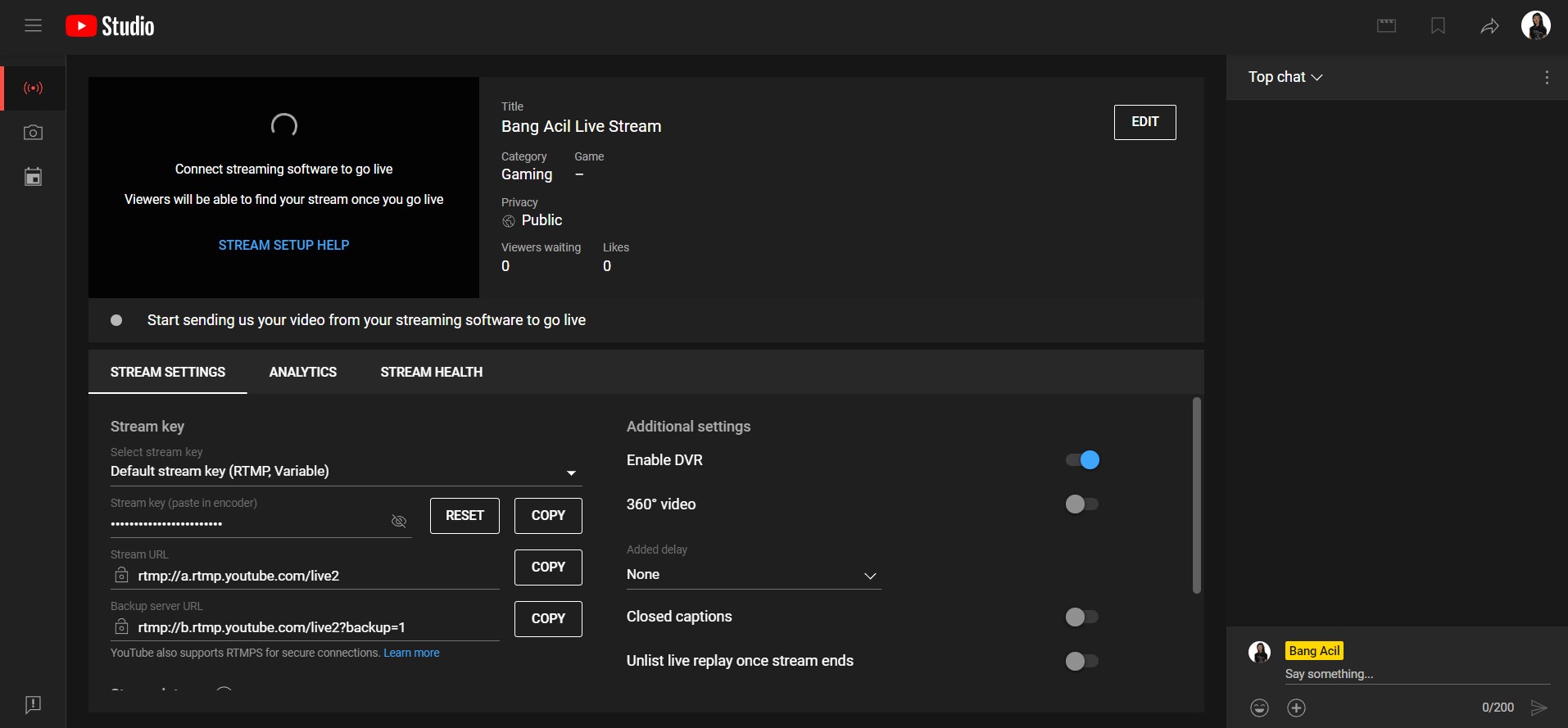
Task: Click the Say something chat input
Action: tap(1417, 674)
